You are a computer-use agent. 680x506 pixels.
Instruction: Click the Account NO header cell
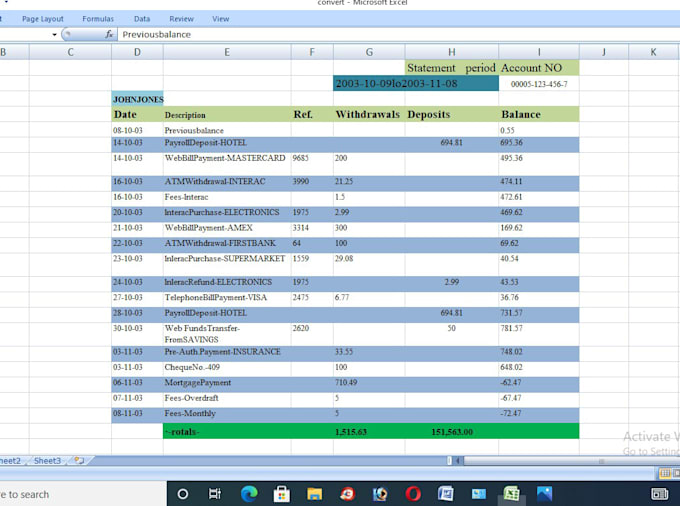pyautogui.click(x=539, y=68)
